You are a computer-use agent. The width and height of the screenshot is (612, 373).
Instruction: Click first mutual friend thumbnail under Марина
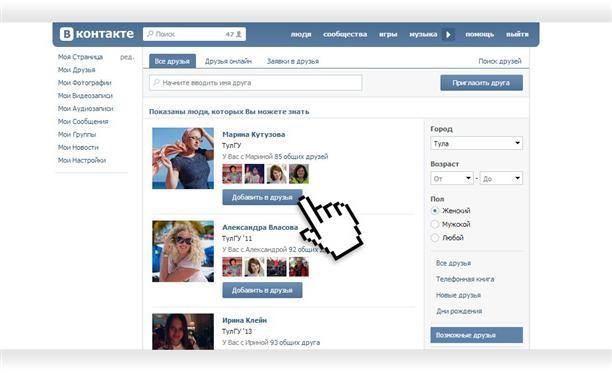click(x=232, y=174)
